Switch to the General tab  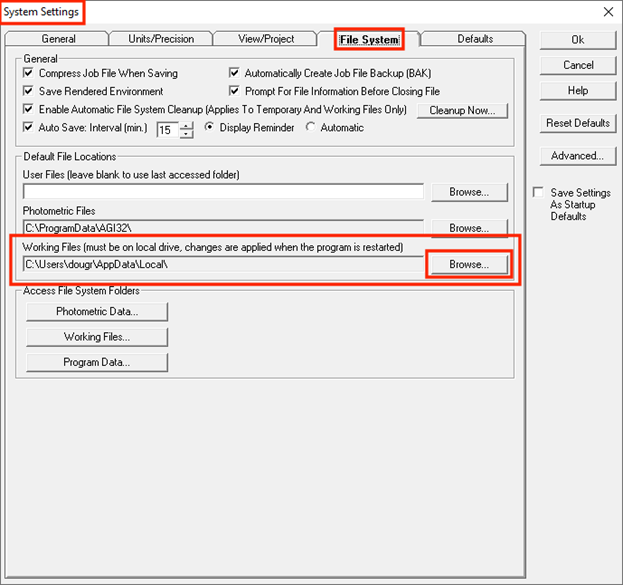point(58,39)
